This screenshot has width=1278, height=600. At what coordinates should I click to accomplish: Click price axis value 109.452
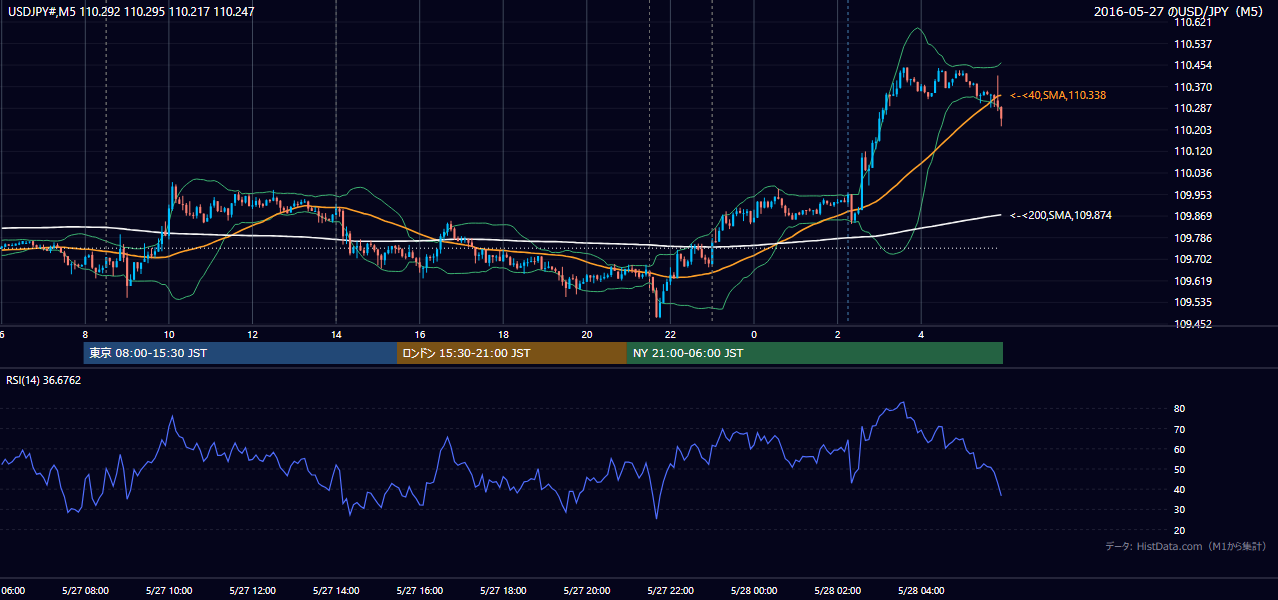click(x=1193, y=324)
